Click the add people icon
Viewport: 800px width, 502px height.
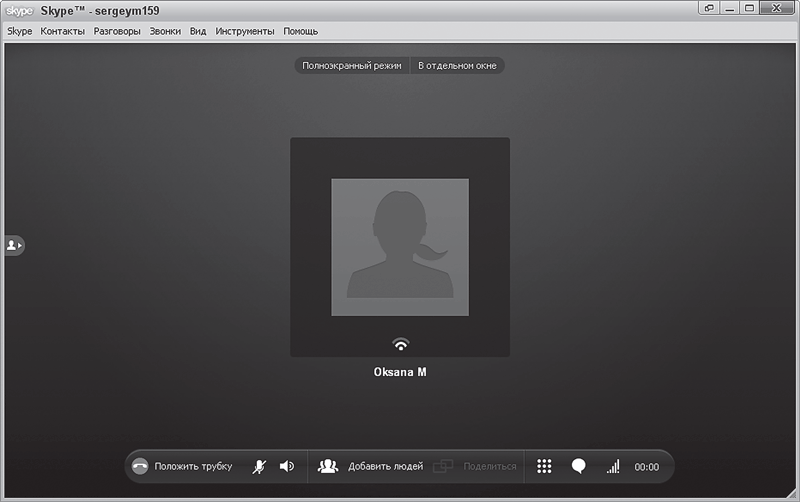click(x=328, y=466)
